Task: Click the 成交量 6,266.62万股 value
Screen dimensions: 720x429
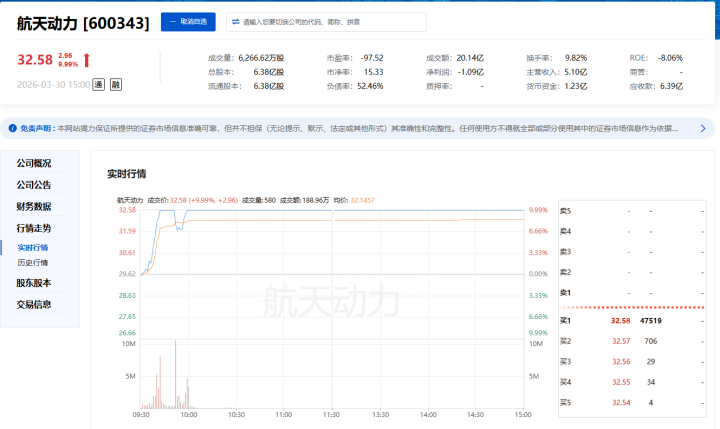Action: tap(261, 58)
